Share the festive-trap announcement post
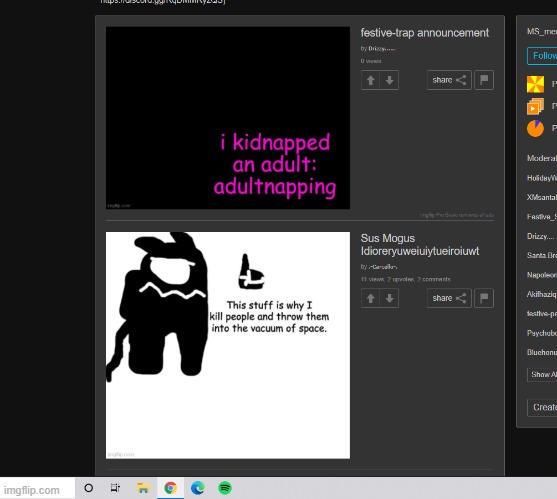 (x=449, y=80)
